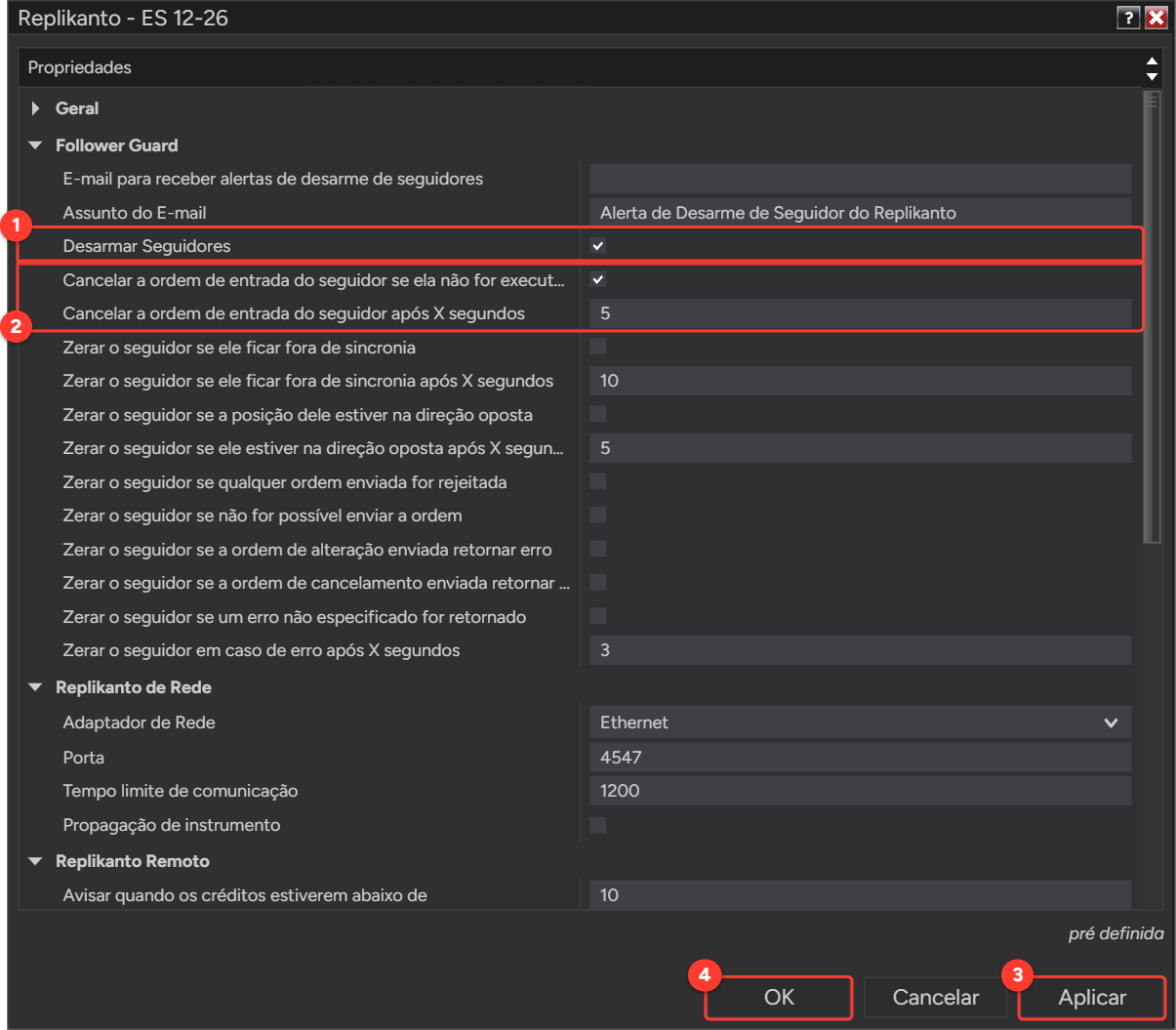Uncheck Cancelar a ordem de entrada checkbox
The height and width of the screenshot is (1030, 1176).
click(598, 279)
